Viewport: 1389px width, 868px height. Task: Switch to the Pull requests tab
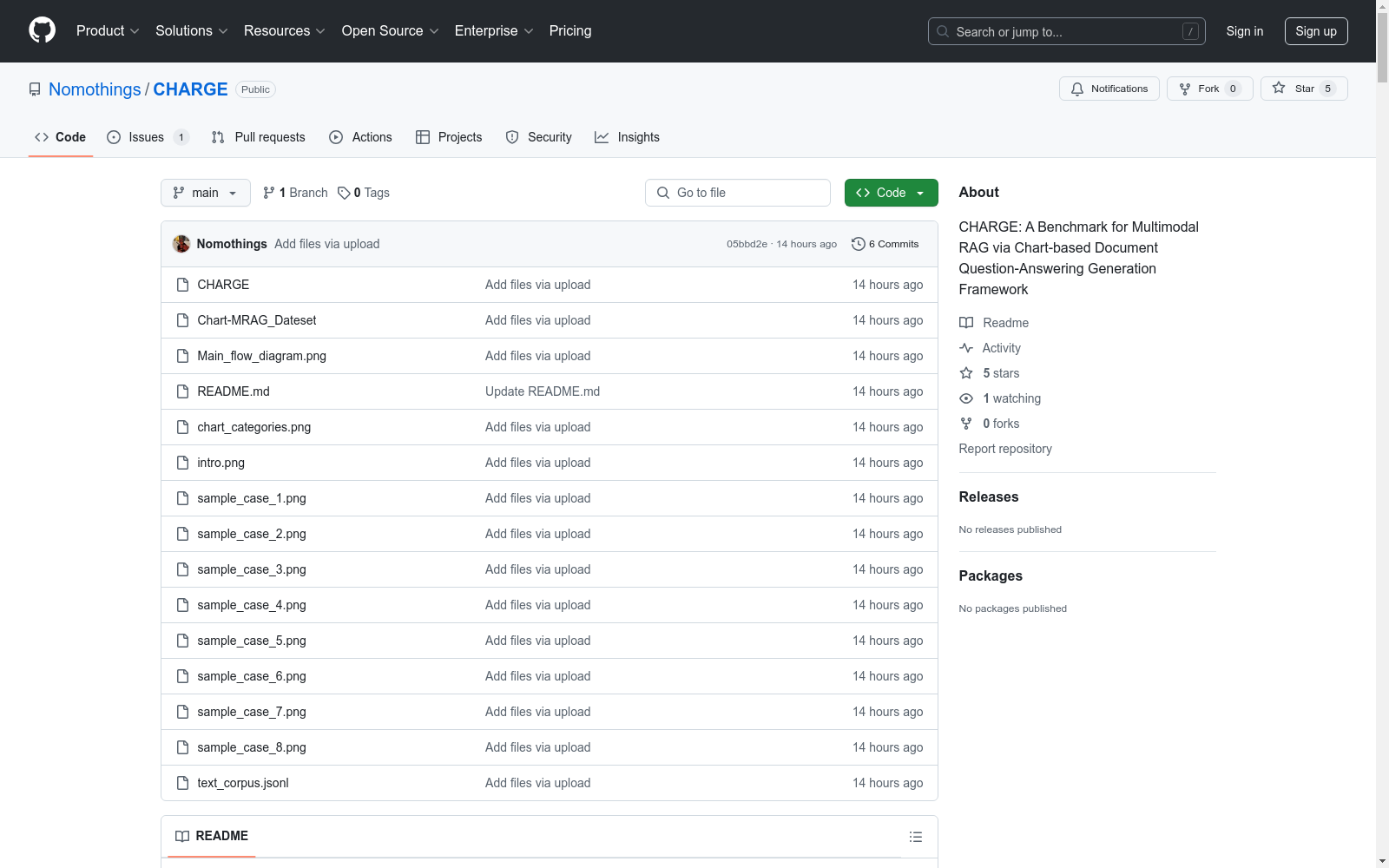258,137
